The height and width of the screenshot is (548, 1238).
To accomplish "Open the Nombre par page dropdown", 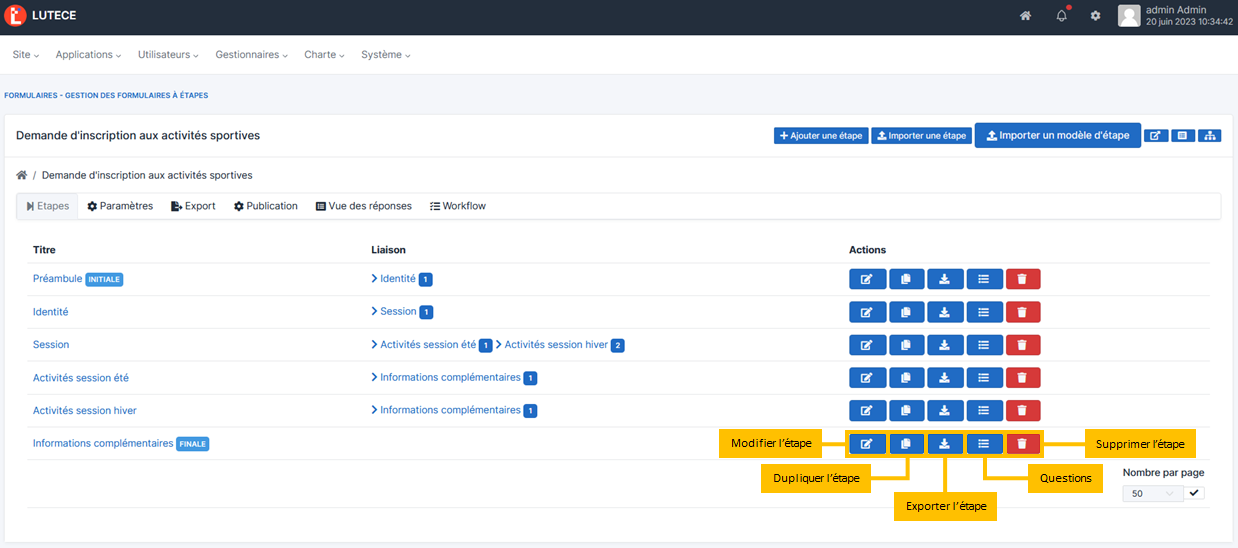I will (1152, 493).
